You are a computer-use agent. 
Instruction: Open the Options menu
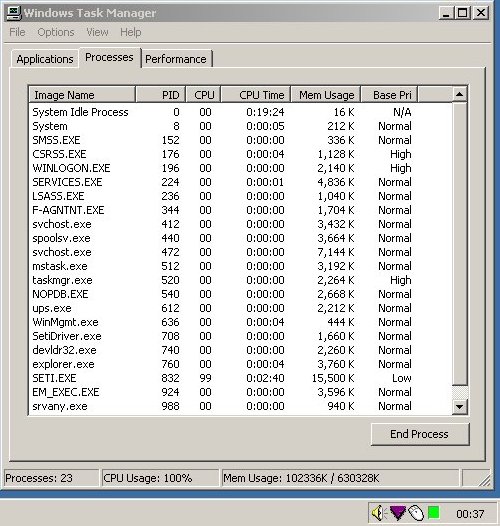[56, 32]
